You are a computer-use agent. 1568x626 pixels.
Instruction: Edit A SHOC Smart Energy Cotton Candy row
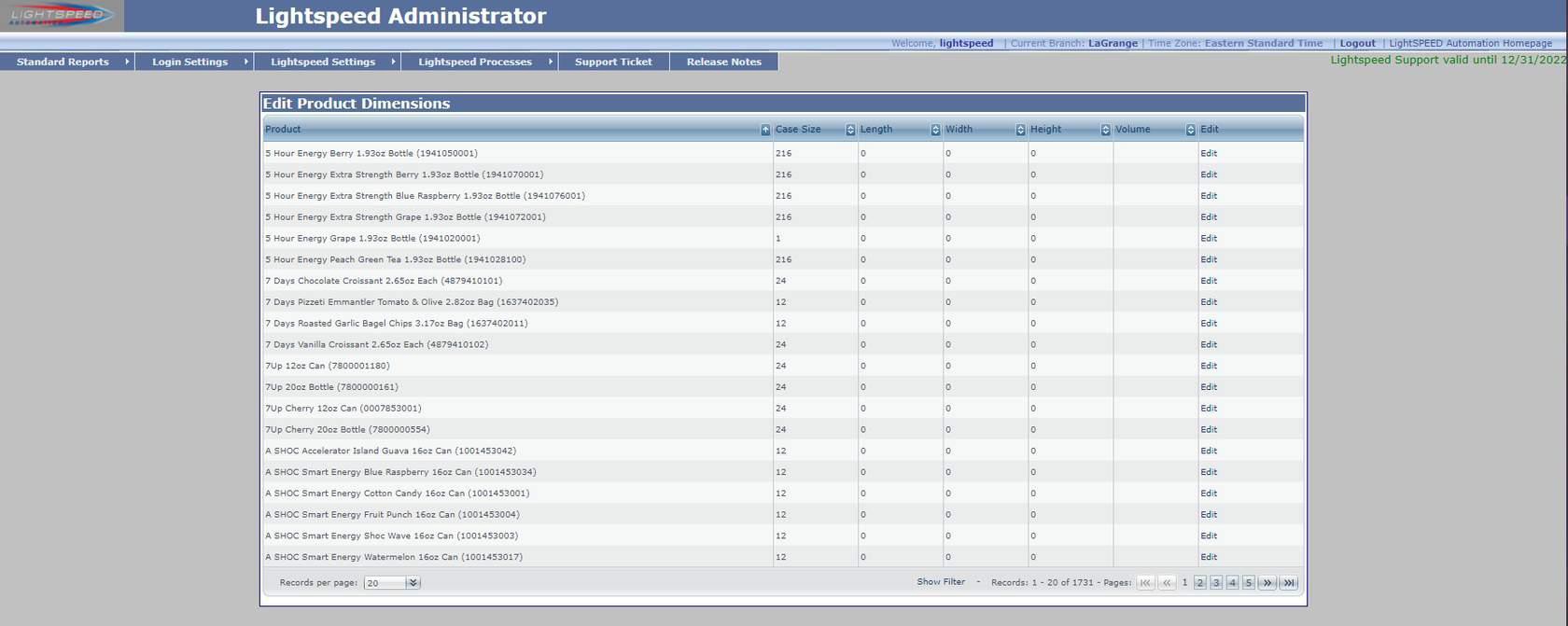click(x=1209, y=494)
